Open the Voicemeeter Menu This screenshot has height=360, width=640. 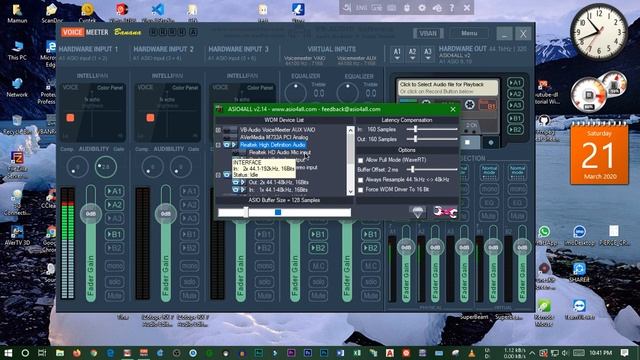tap(469, 33)
